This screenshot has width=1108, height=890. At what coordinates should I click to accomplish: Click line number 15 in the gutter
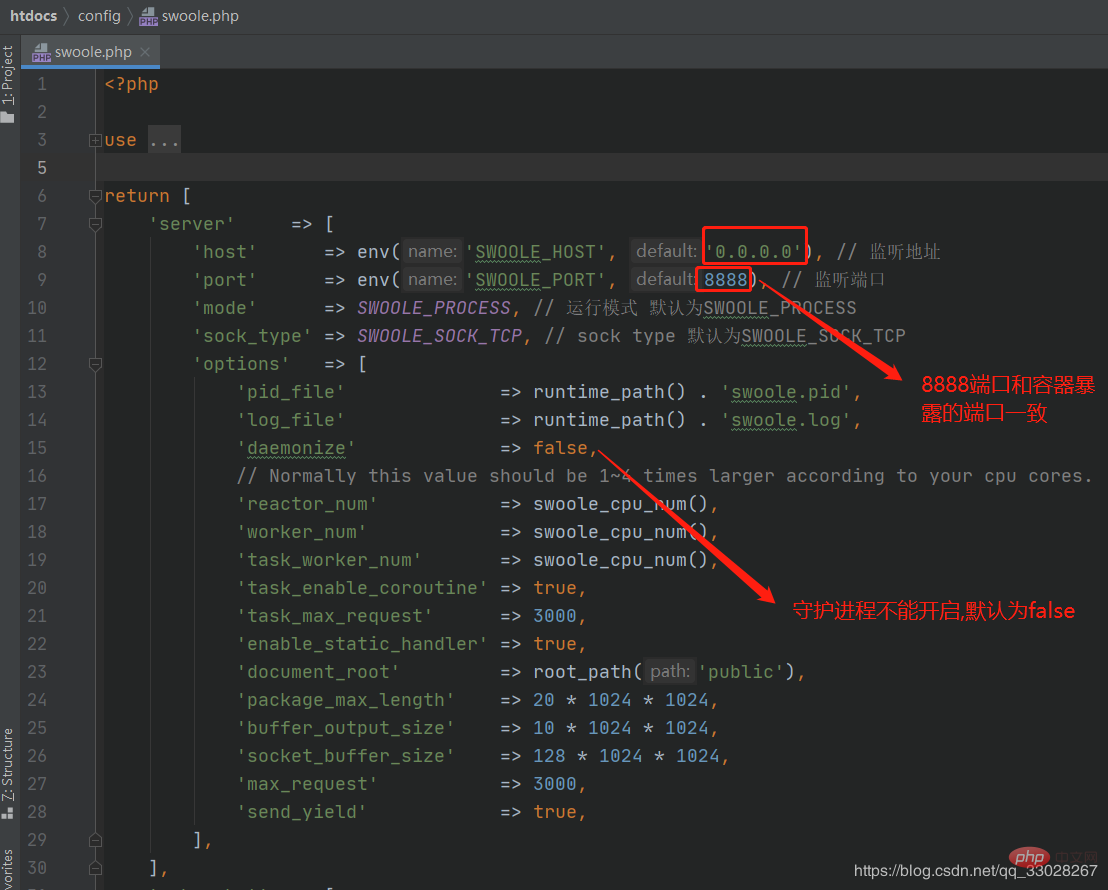[x=37, y=448]
